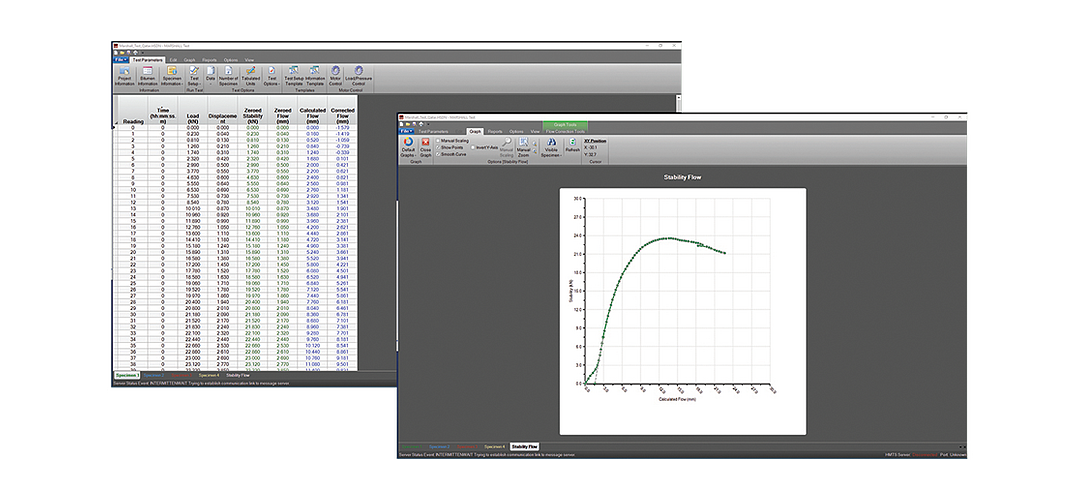Select Specimen 4 tab in the graph window

click(494, 447)
